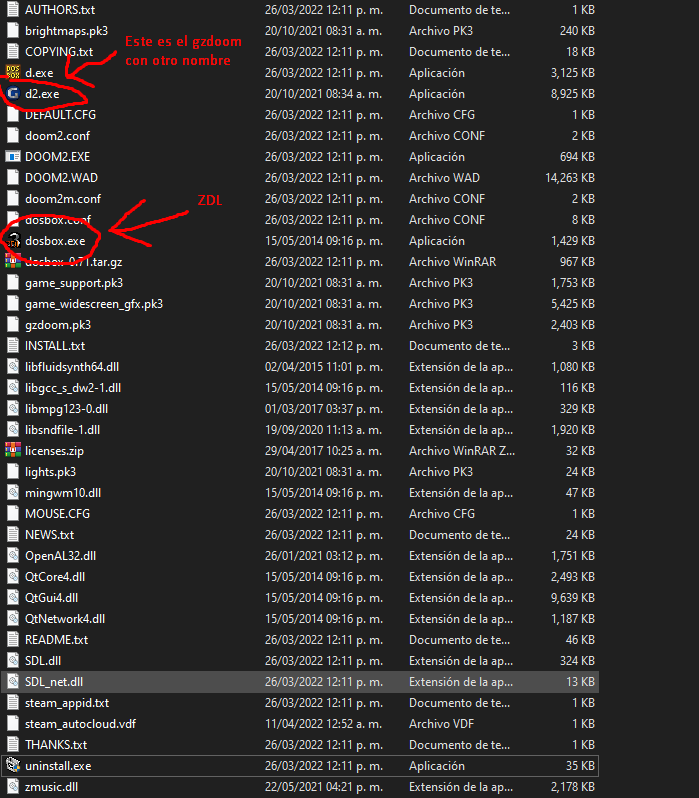
Task: Click the 9,639 KB size of QtGui4.dll
Action: pos(572,597)
